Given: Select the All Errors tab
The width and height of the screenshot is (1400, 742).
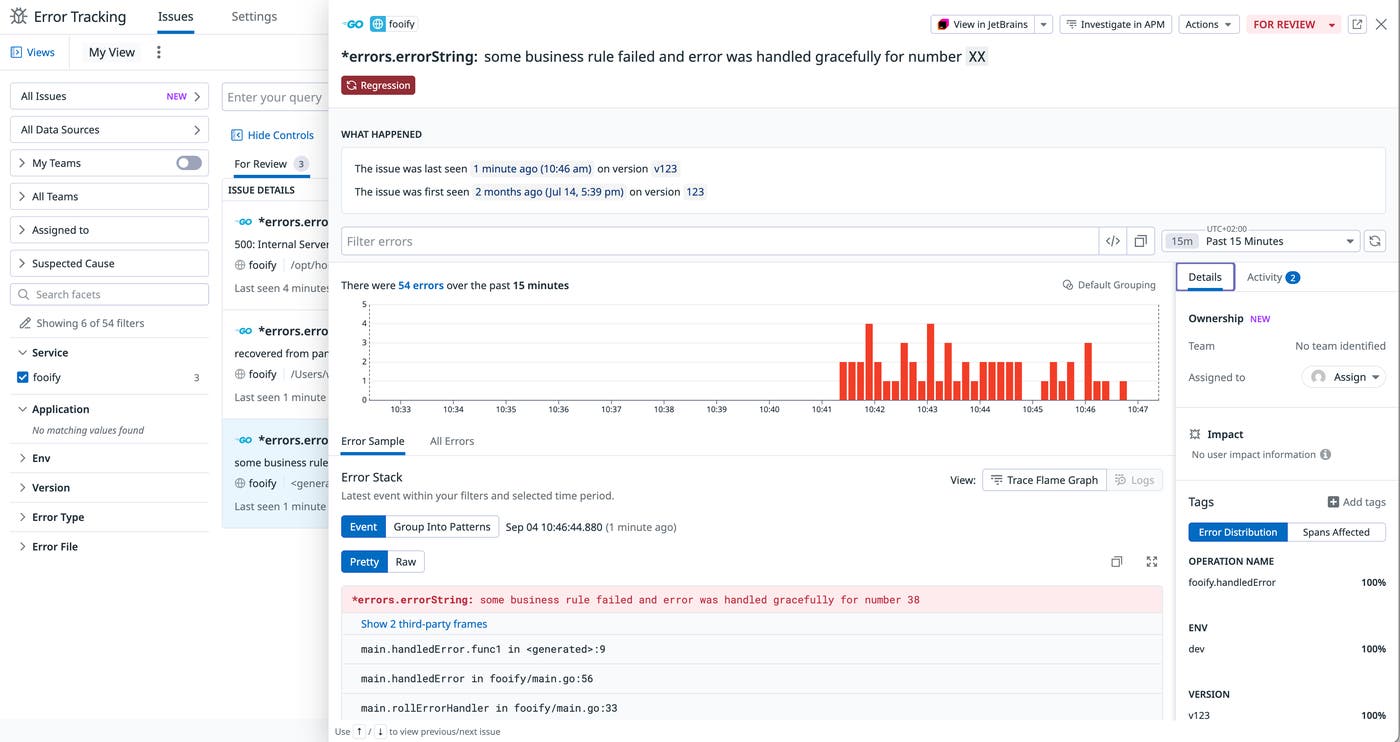Looking at the screenshot, I should (452, 441).
